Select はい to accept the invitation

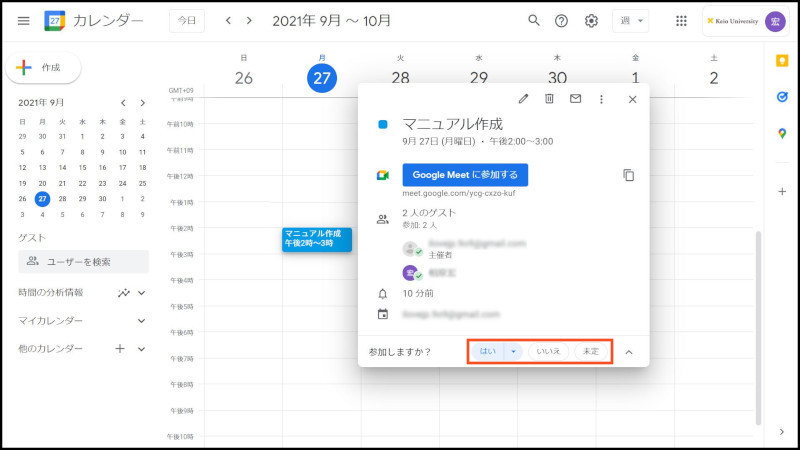click(x=487, y=351)
